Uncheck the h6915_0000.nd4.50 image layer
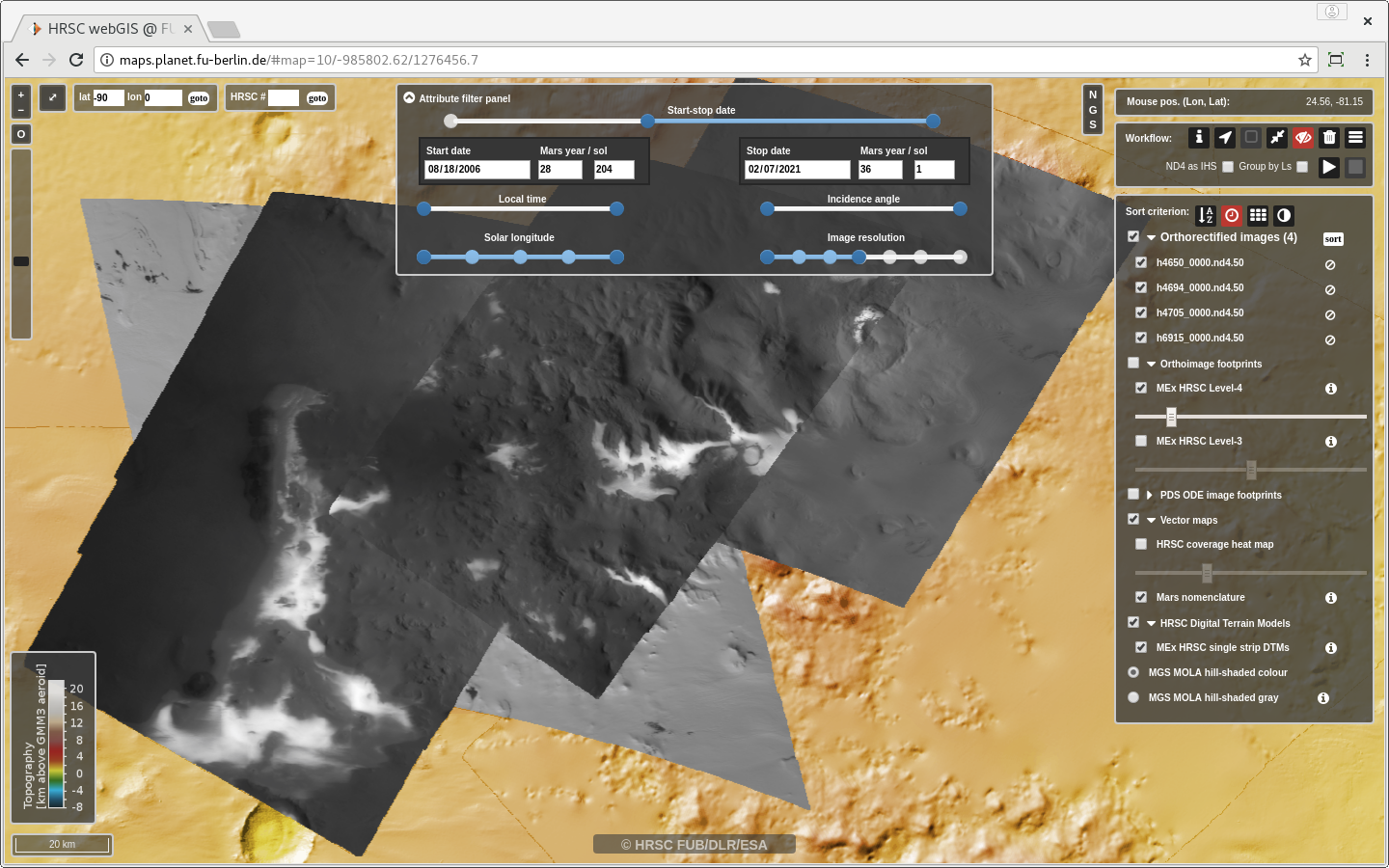Image resolution: width=1389 pixels, height=868 pixels. (1141, 338)
